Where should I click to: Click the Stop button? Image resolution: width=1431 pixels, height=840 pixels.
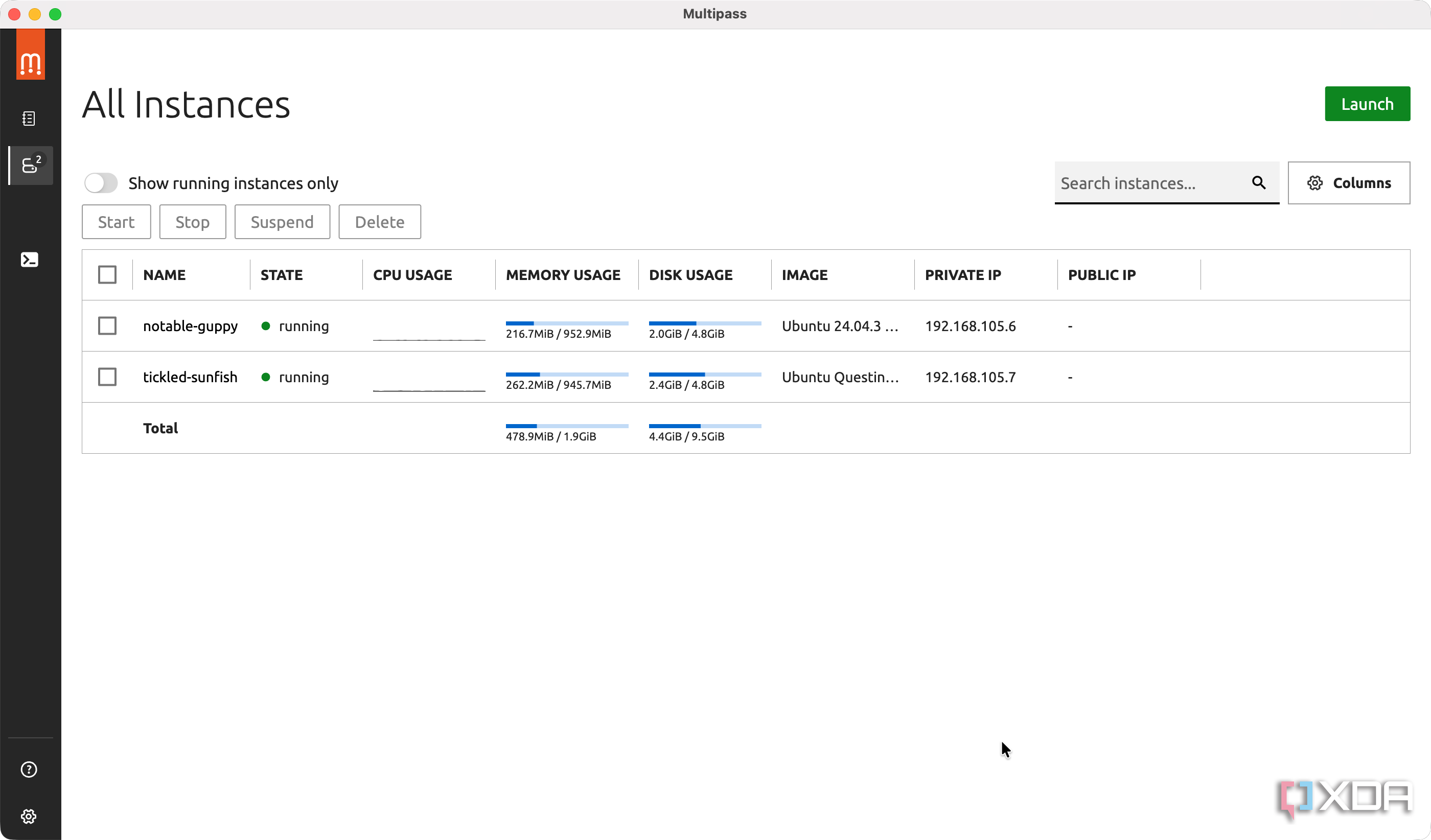(x=193, y=222)
